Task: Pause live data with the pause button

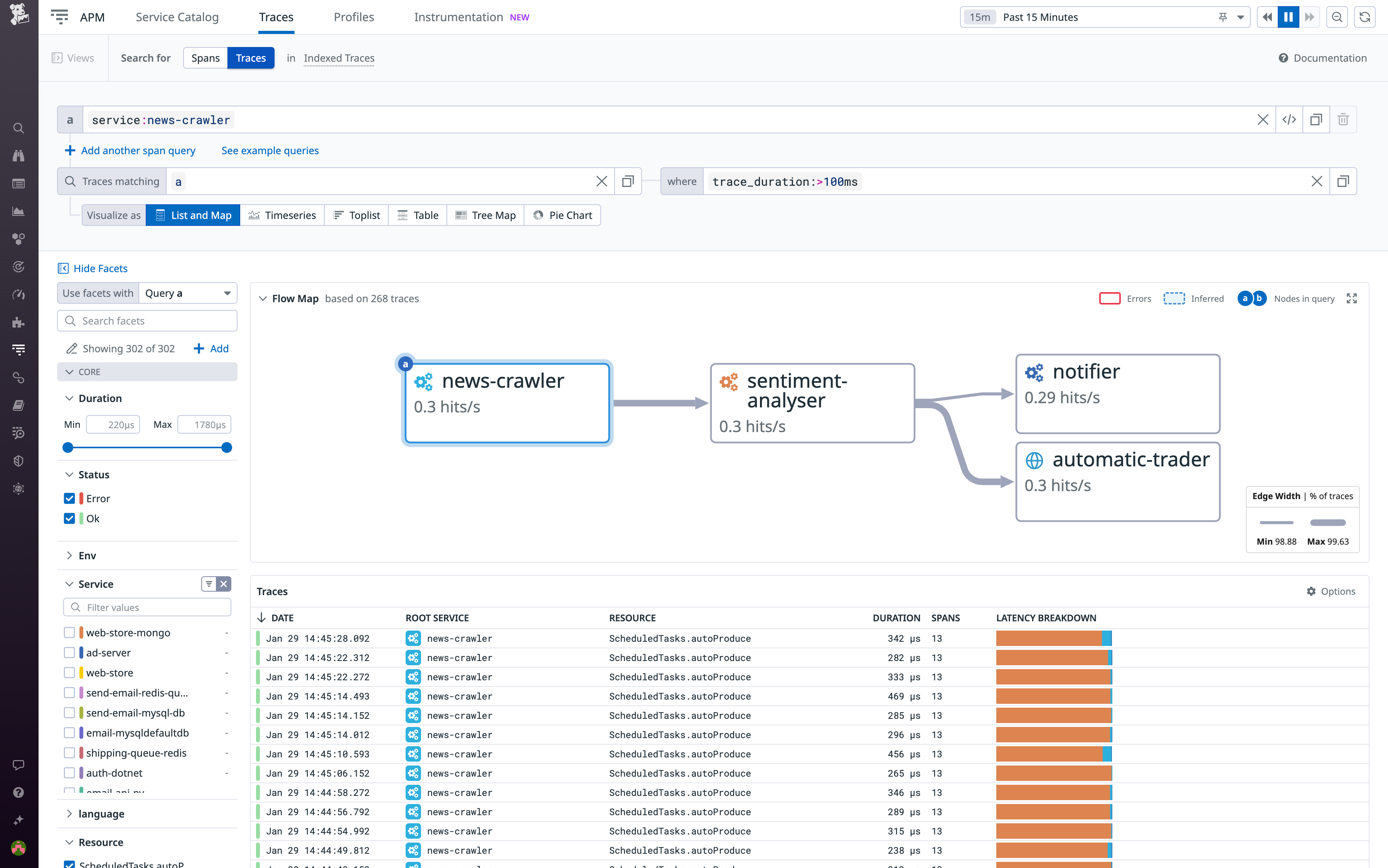Action: tap(1289, 17)
